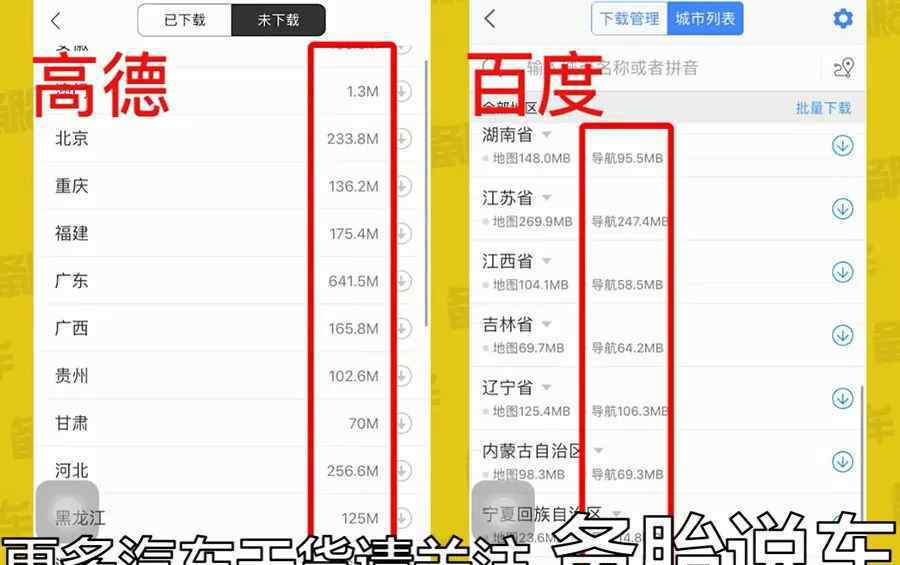Expand the 辽宁省 city list
Viewport: 900px width, 565px height.
pyautogui.click(x=546, y=388)
